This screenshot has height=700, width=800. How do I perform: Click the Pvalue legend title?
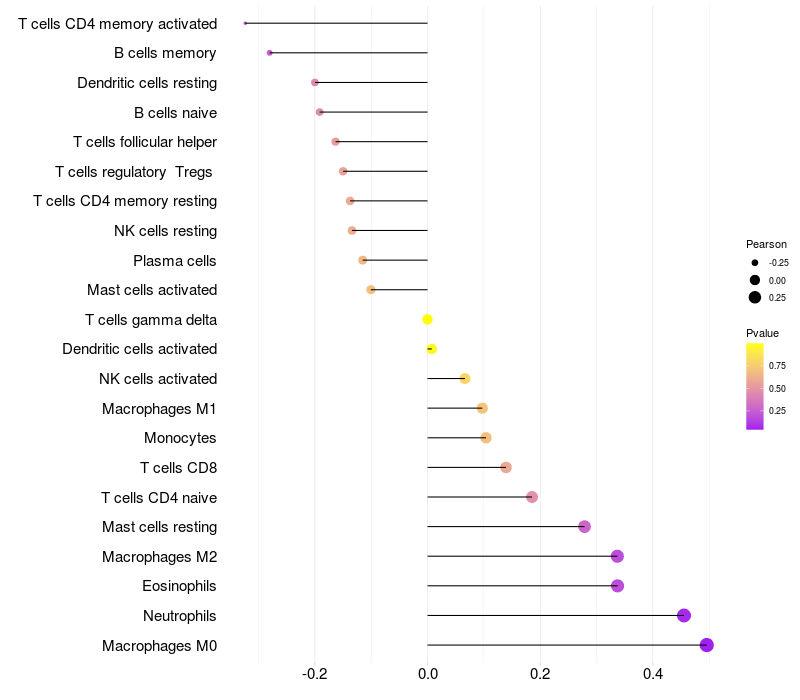762,333
